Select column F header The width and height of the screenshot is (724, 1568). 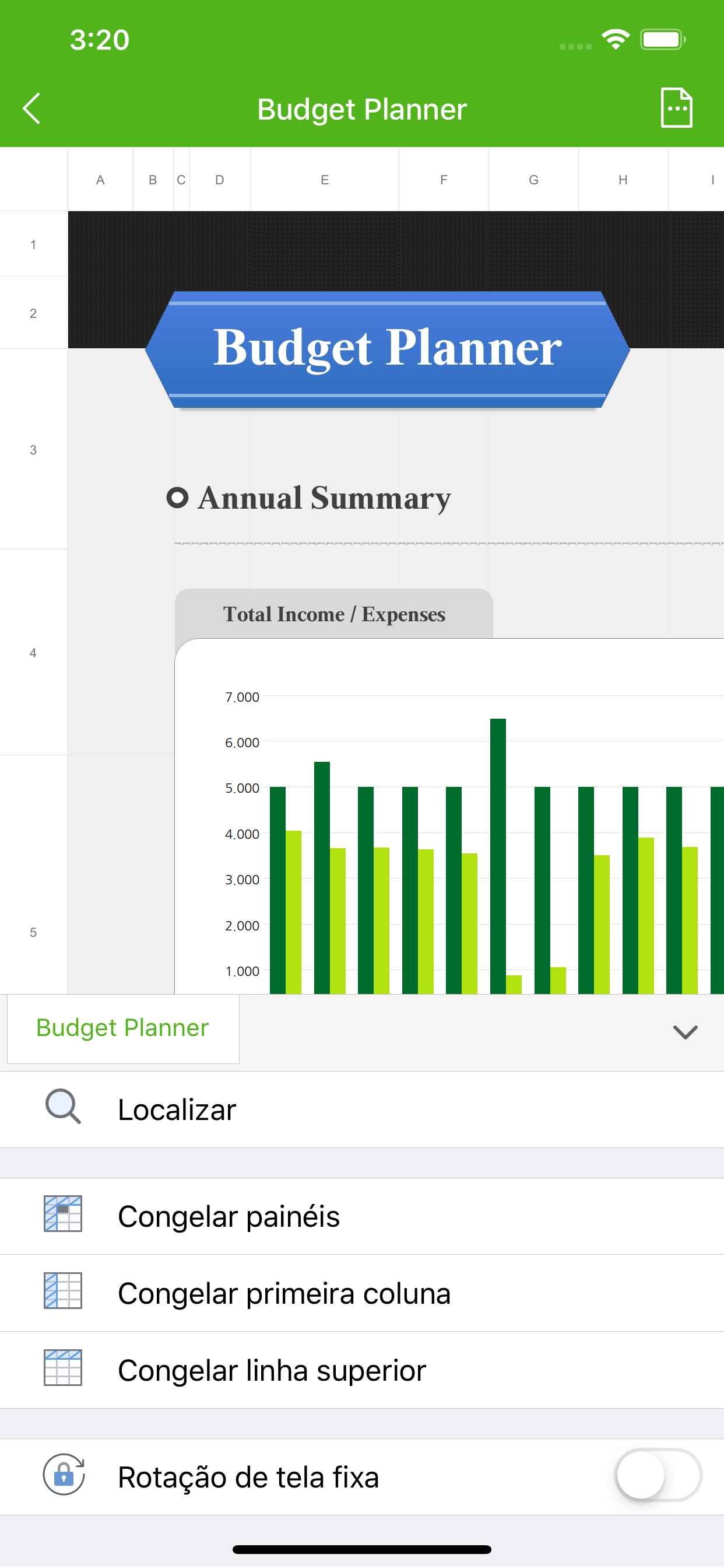pos(444,180)
